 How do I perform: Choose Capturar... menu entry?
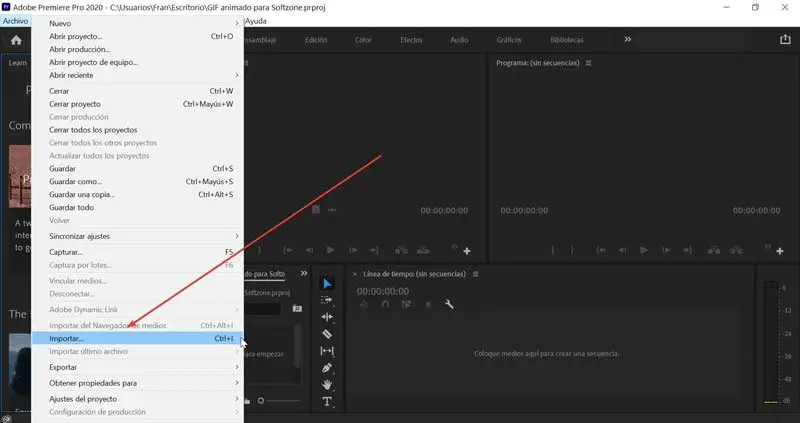(x=137, y=252)
